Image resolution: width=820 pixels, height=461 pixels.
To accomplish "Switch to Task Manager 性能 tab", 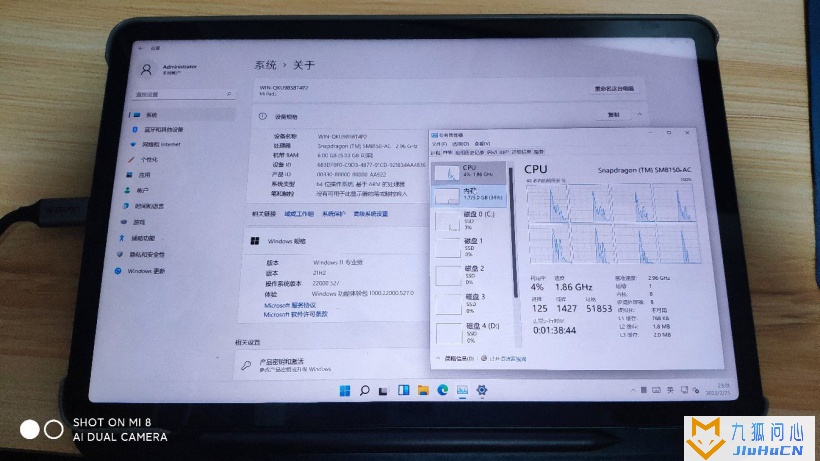I will (x=447, y=153).
